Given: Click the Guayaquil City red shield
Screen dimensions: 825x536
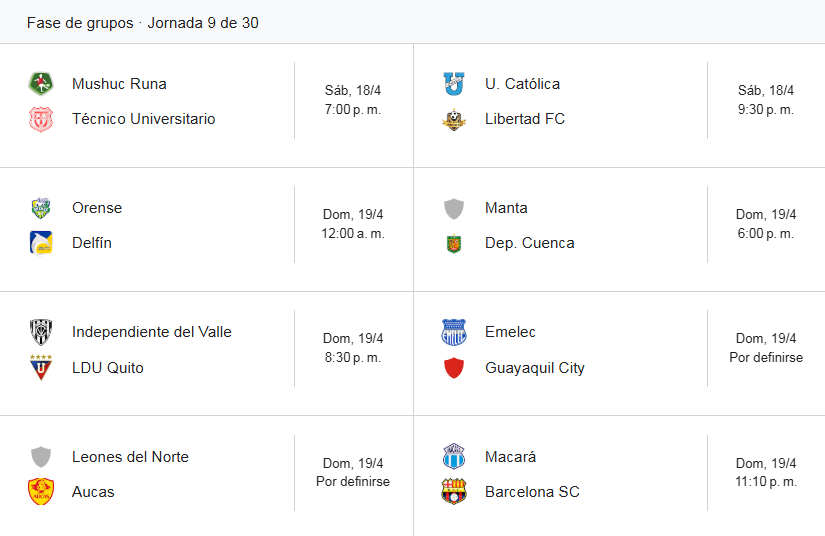Looking at the screenshot, I should [x=454, y=368].
